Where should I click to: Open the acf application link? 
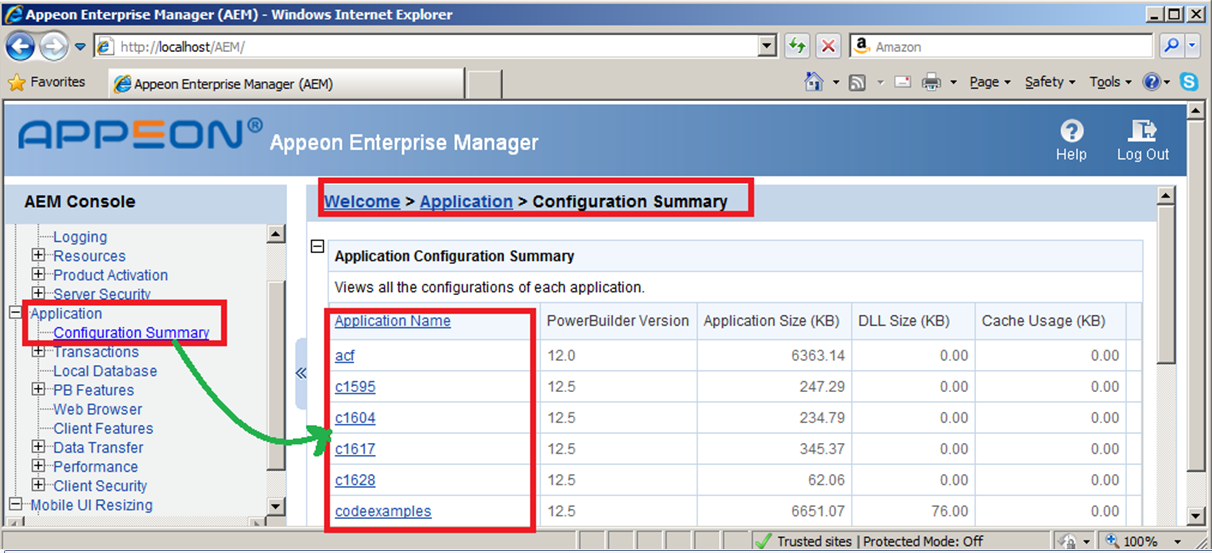tap(345, 355)
